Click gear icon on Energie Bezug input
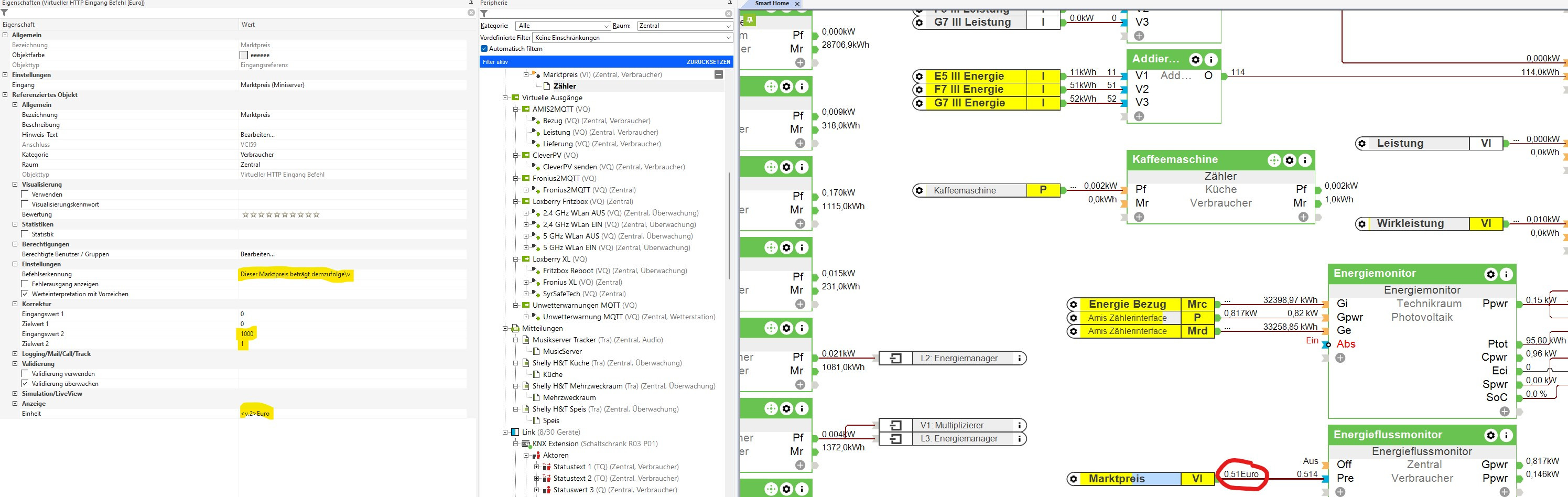Viewport: 1568px width, 497px height. (1074, 305)
